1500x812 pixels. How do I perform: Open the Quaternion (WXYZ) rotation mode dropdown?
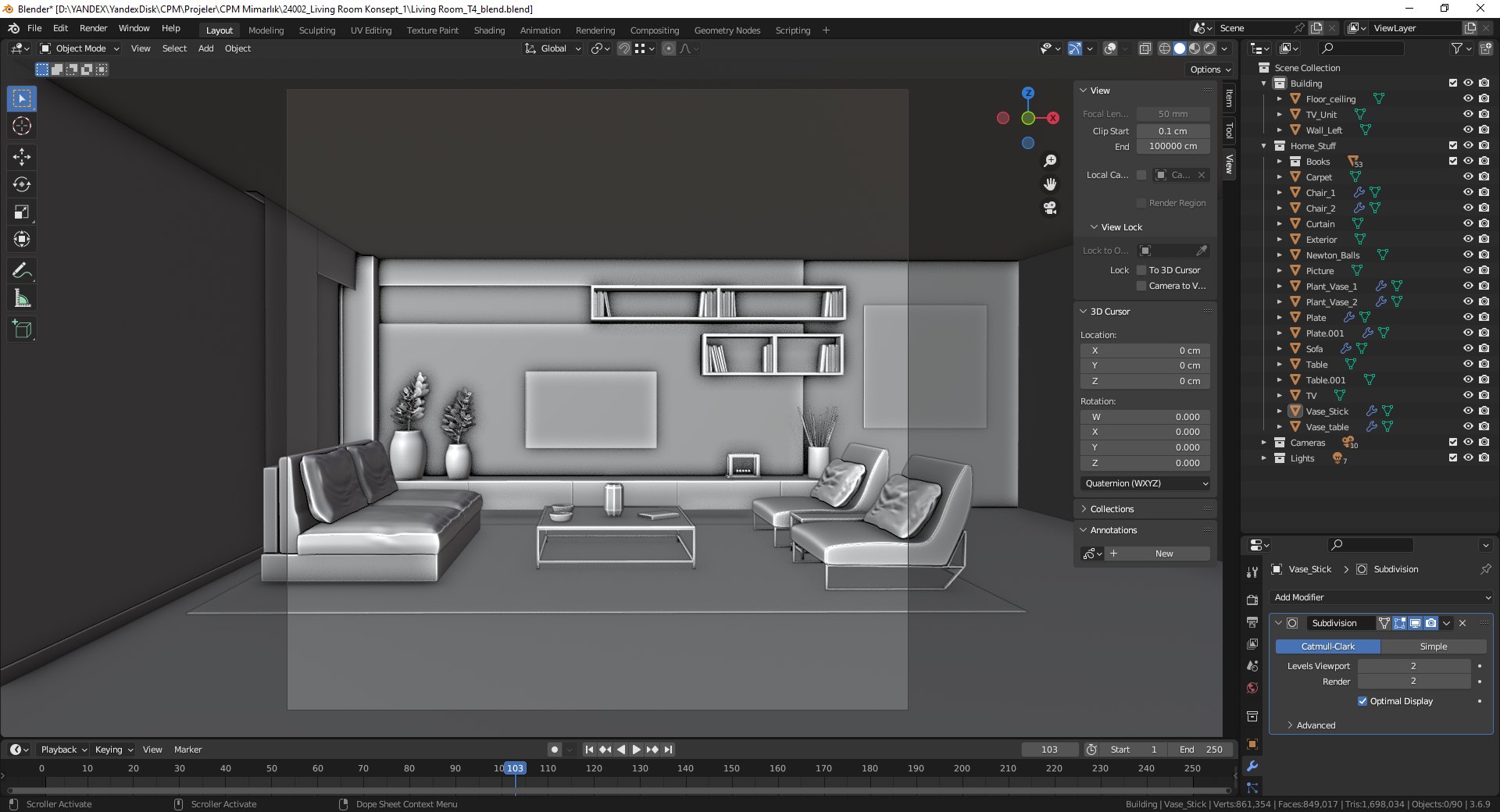[1145, 483]
